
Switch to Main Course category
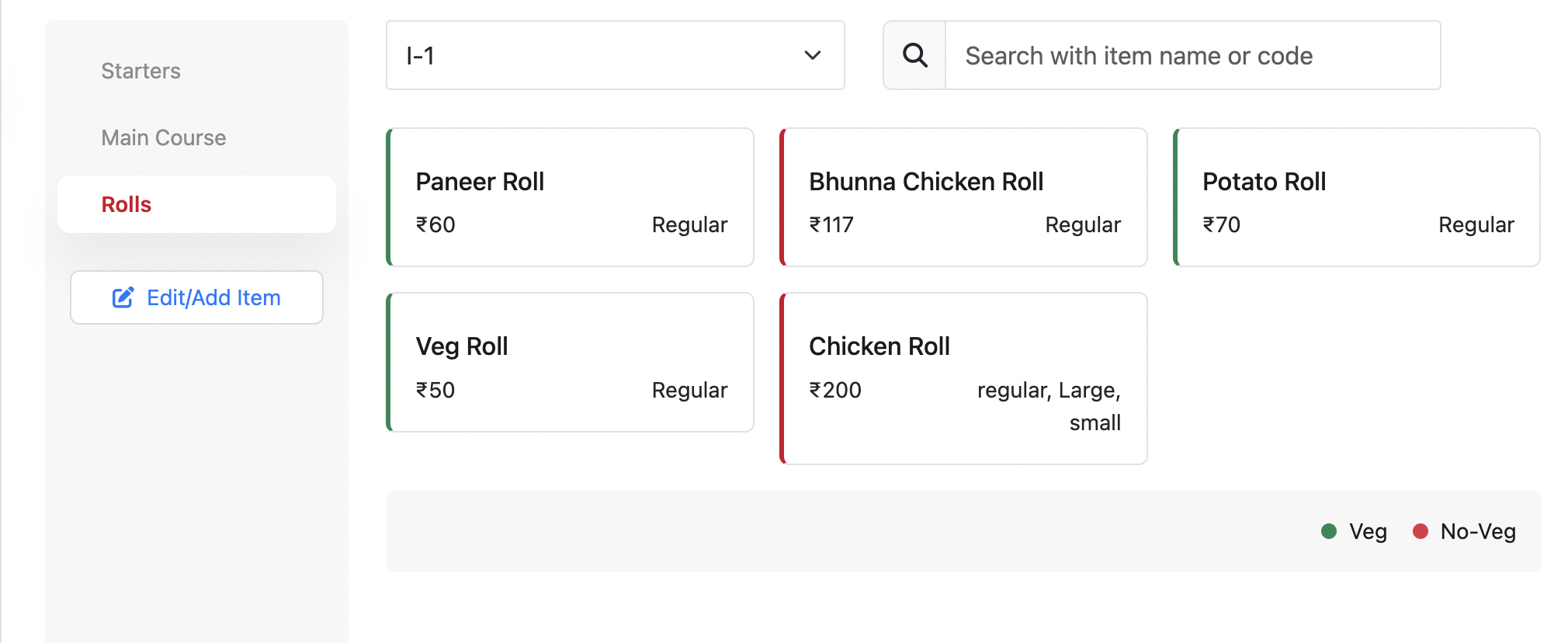164,137
